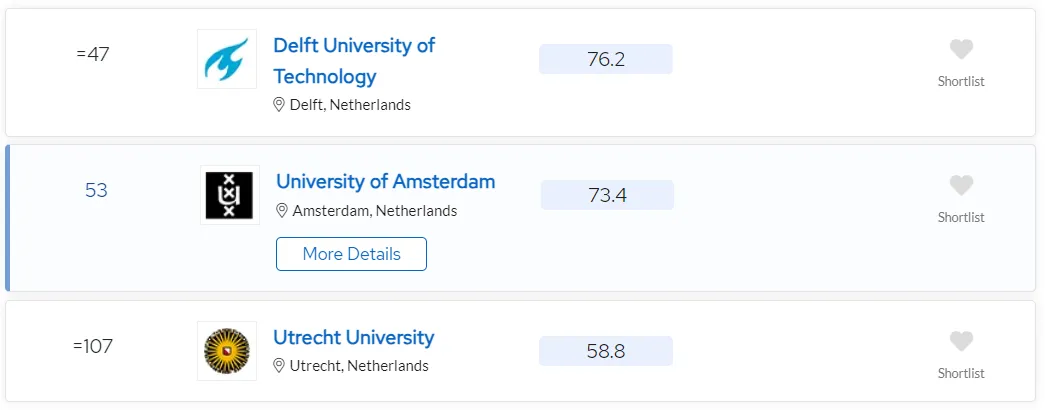Click location pin beside Utrecht, Netherlands
Screen dimensions: 1045x410
[x=279, y=366]
